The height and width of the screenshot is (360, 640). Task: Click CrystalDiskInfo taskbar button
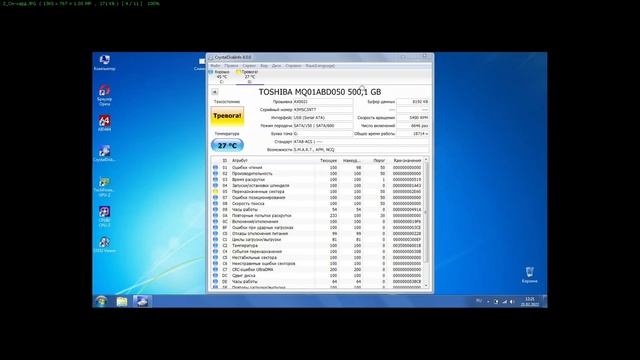click(142, 301)
